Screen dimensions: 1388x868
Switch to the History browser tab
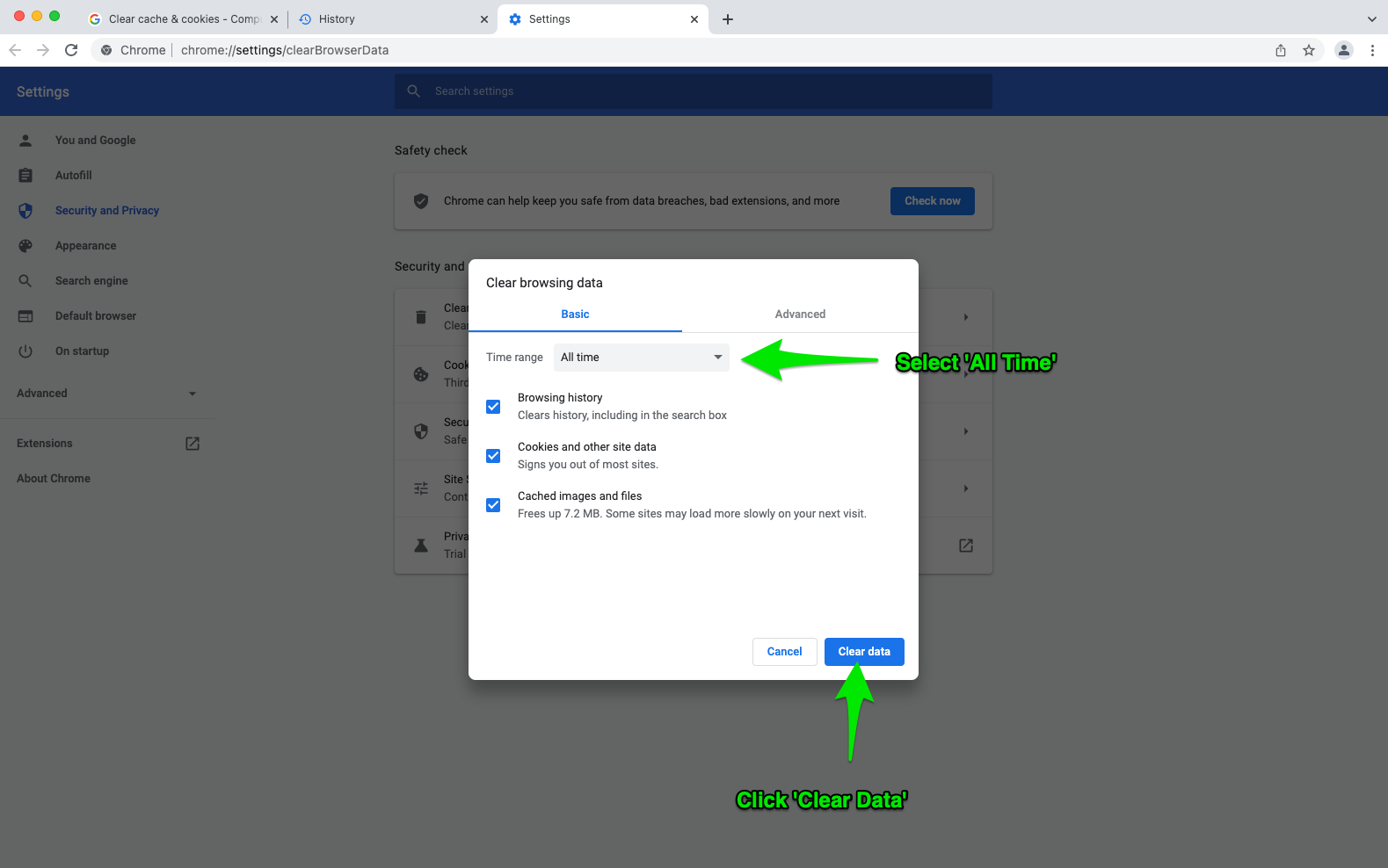[387, 19]
